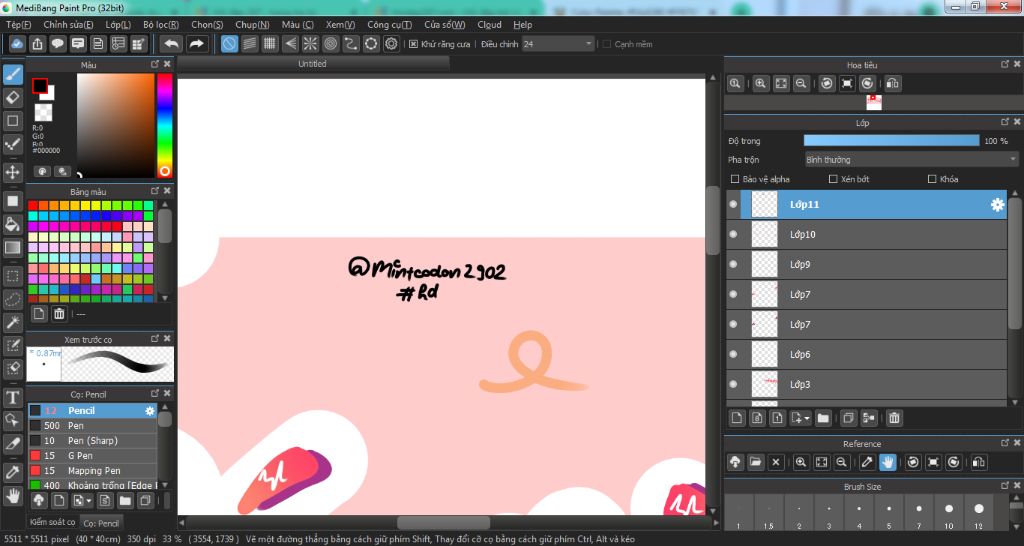Enable radial snap guide

pos(310,44)
